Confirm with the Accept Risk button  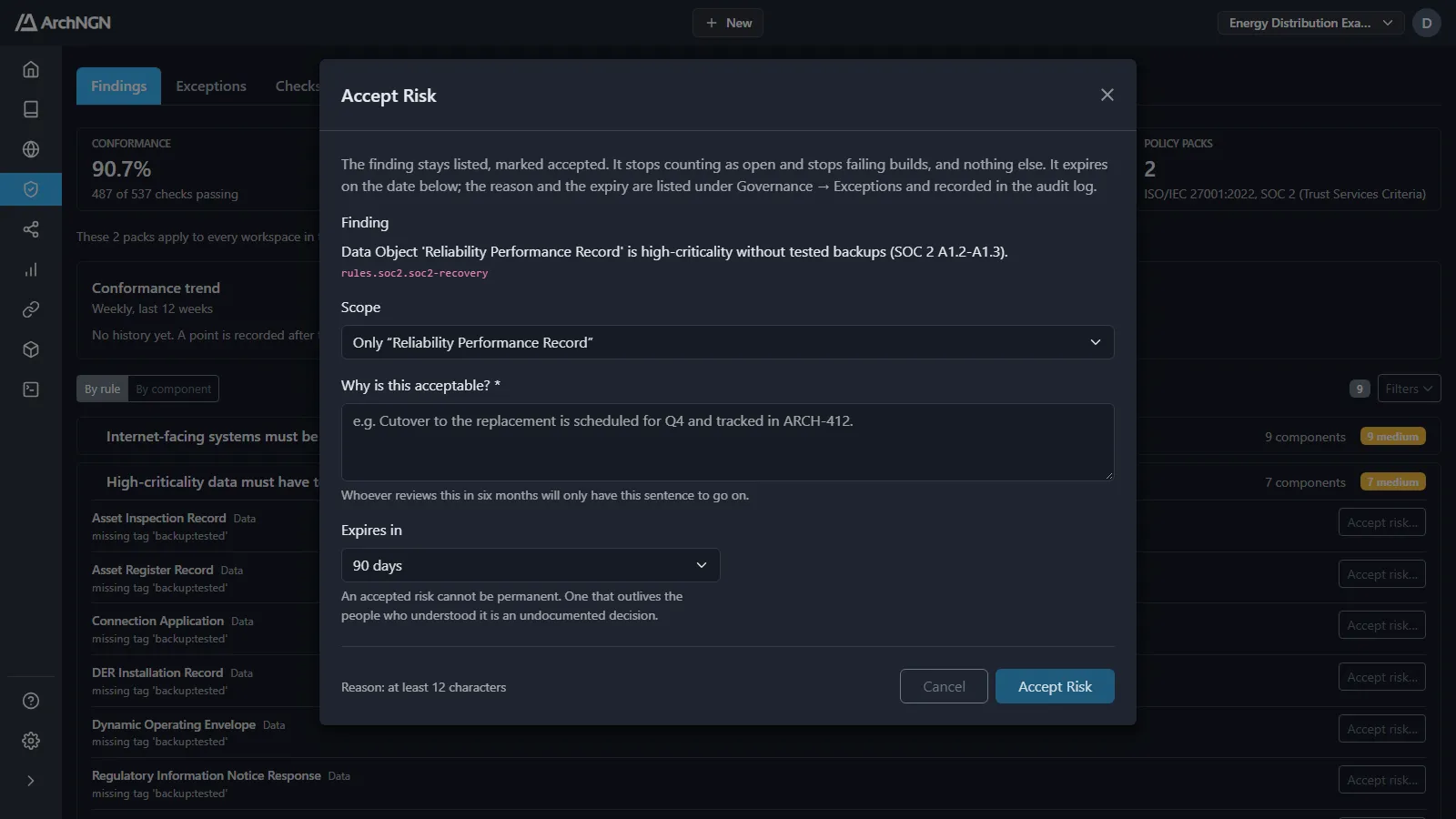[1055, 686]
